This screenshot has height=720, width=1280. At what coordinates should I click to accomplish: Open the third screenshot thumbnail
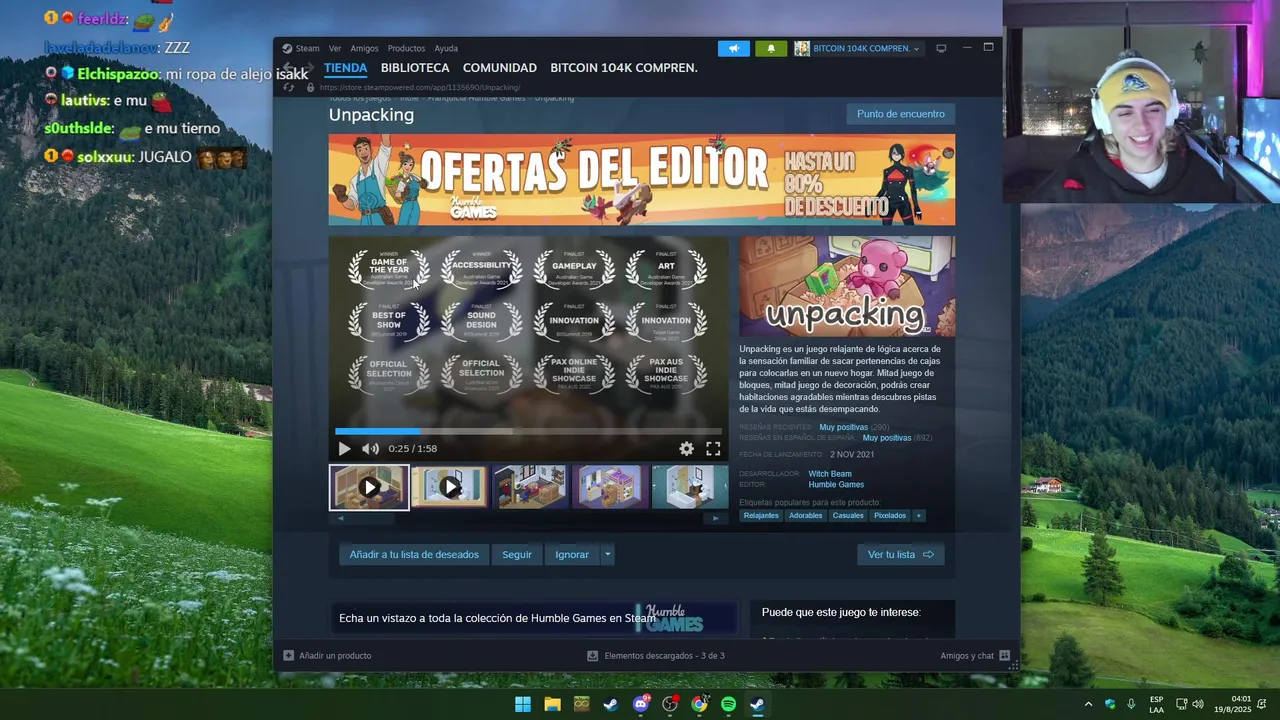pyautogui.click(x=529, y=487)
